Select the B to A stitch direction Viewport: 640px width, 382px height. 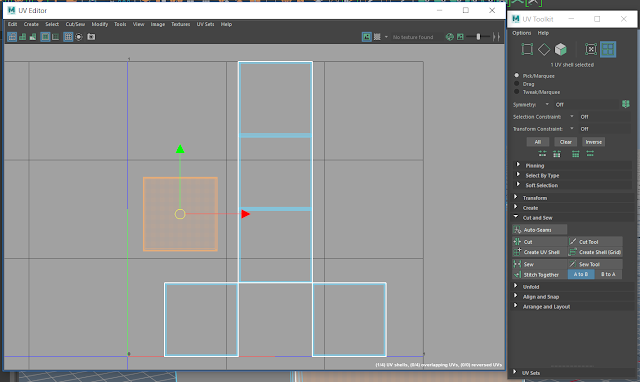coord(608,274)
